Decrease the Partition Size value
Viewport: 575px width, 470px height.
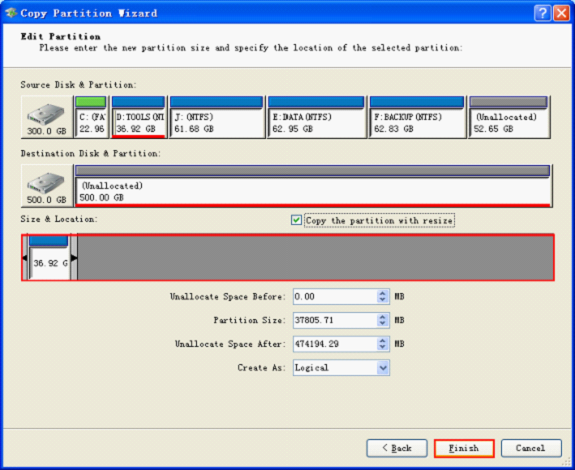(383, 323)
